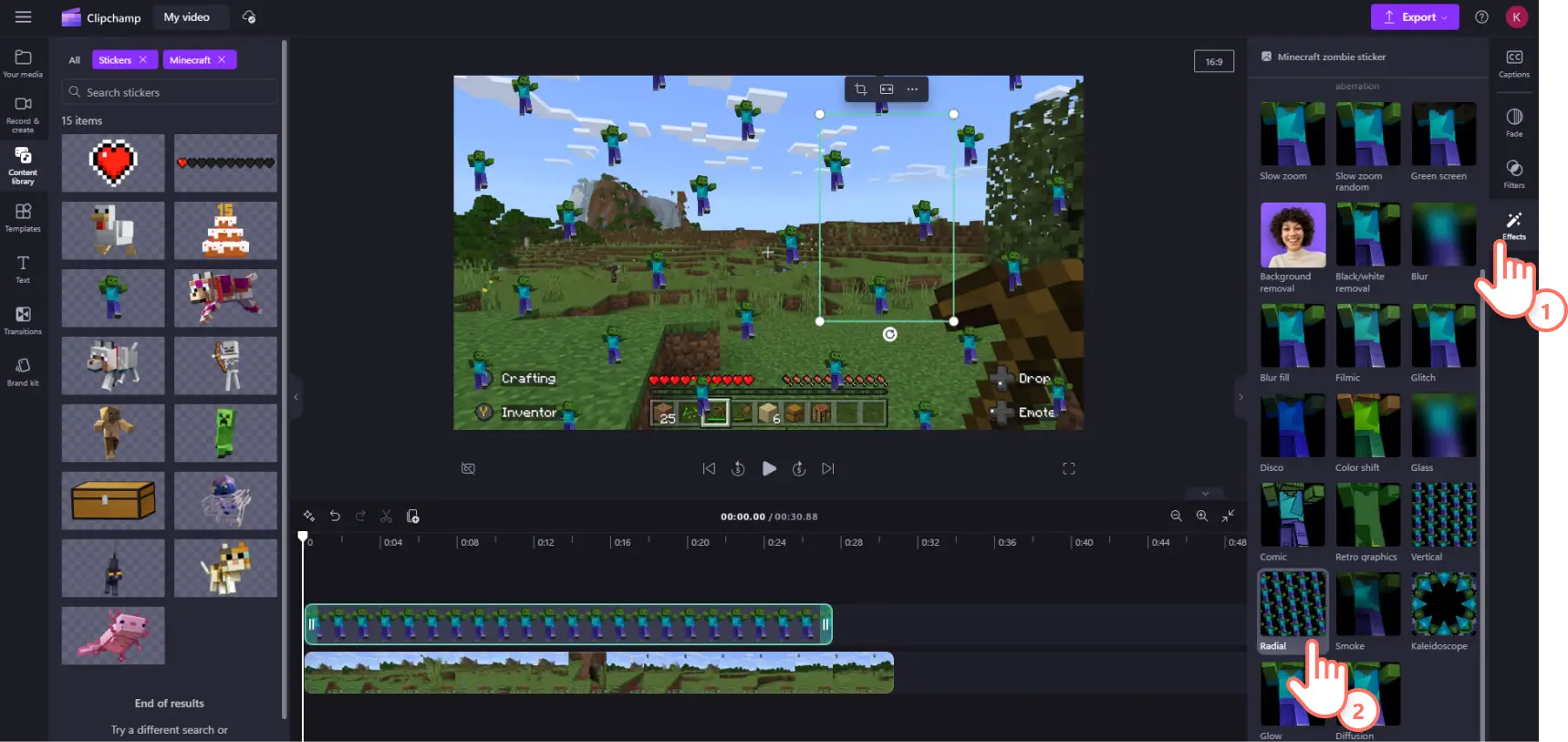The width and height of the screenshot is (1568, 742).
Task: Click the rotate handle below sticker
Action: (890, 334)
